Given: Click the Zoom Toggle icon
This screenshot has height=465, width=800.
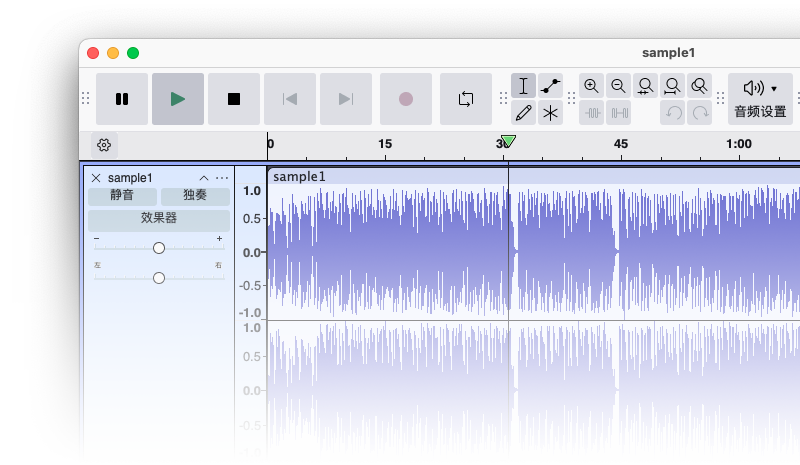Looking at the screenshot, I should coord(700,86).
